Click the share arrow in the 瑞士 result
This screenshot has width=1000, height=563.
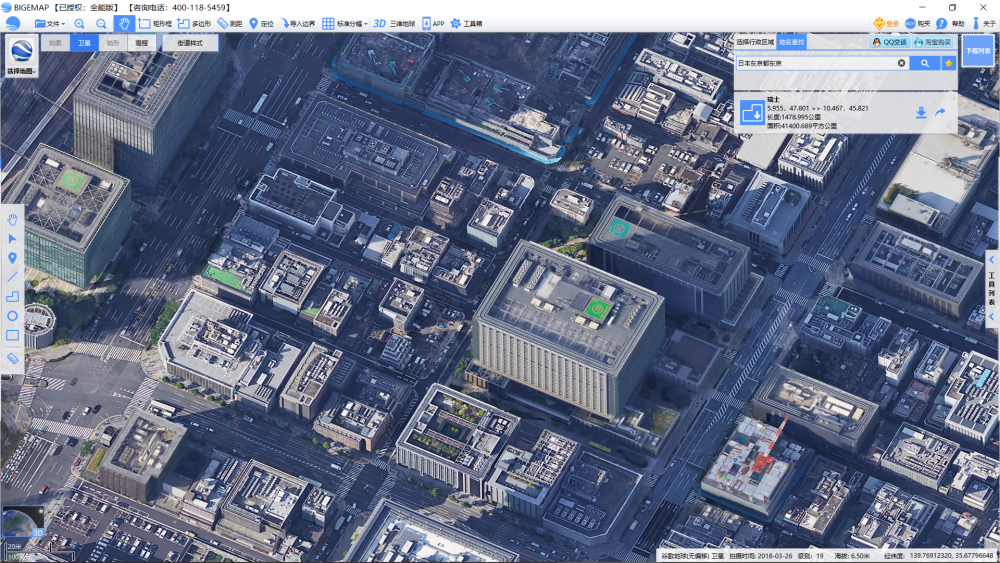(941, 113)
